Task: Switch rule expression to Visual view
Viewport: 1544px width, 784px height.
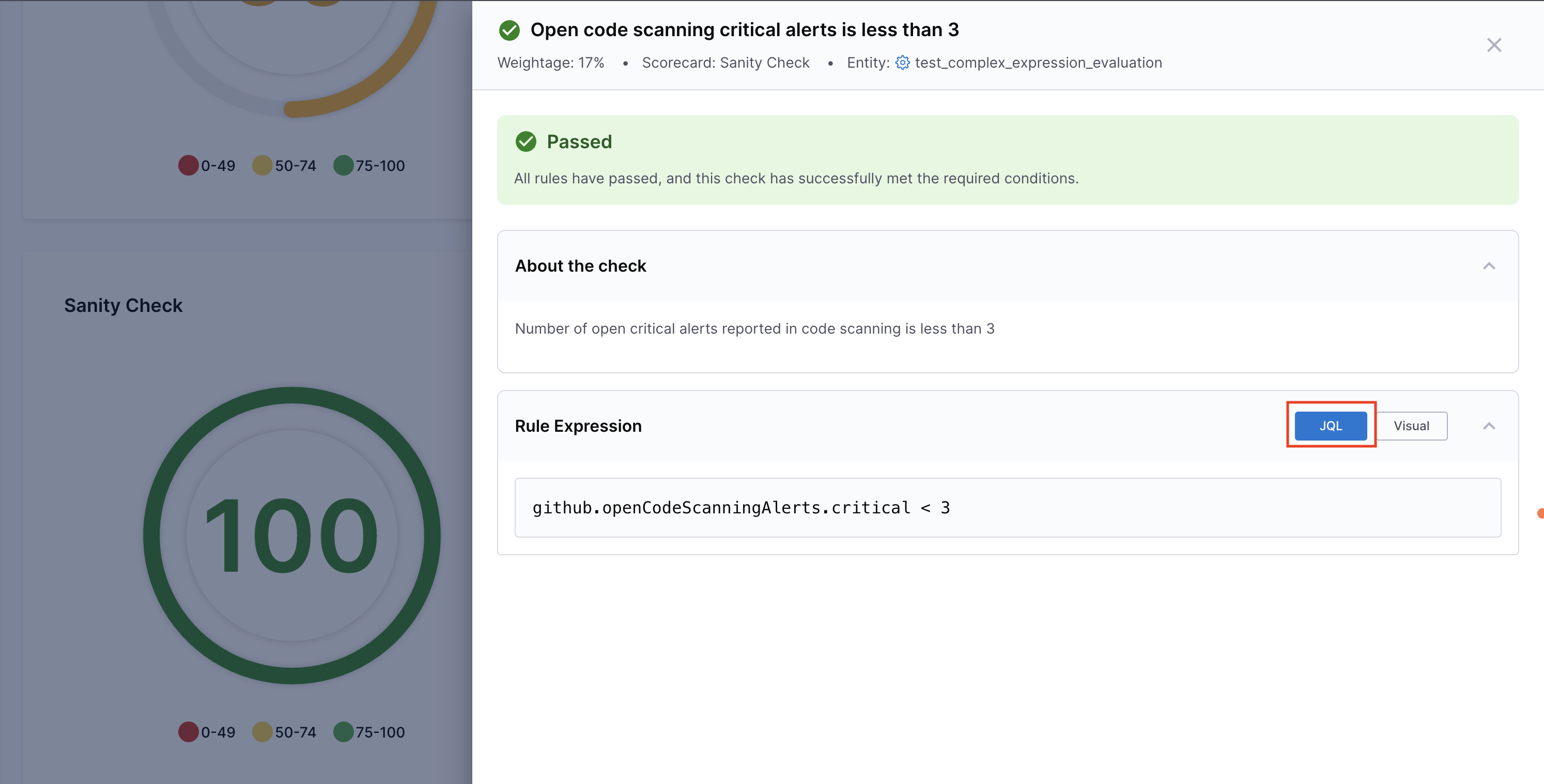Action: pos(1411,426)
